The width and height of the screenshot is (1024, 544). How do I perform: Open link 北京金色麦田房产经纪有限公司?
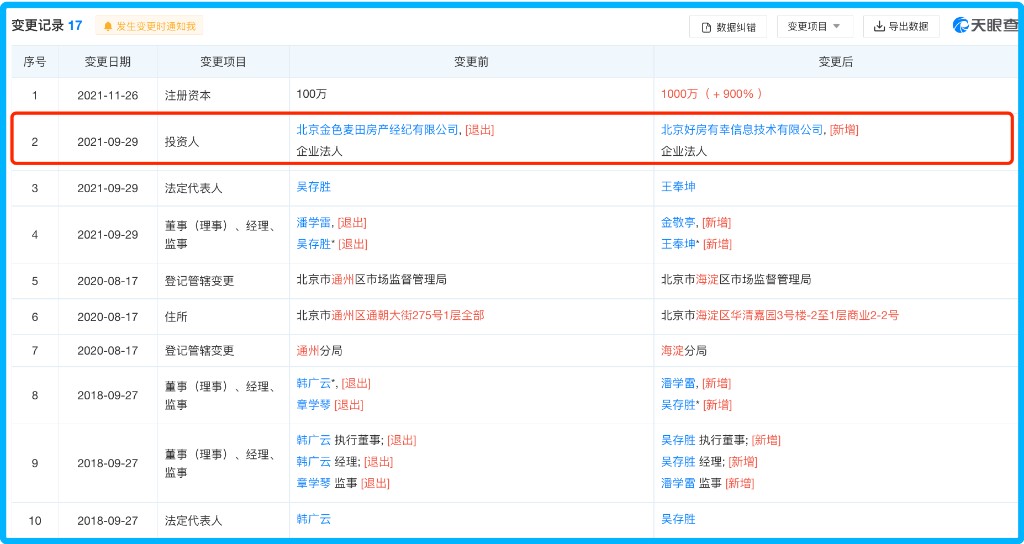click(377, 130)
